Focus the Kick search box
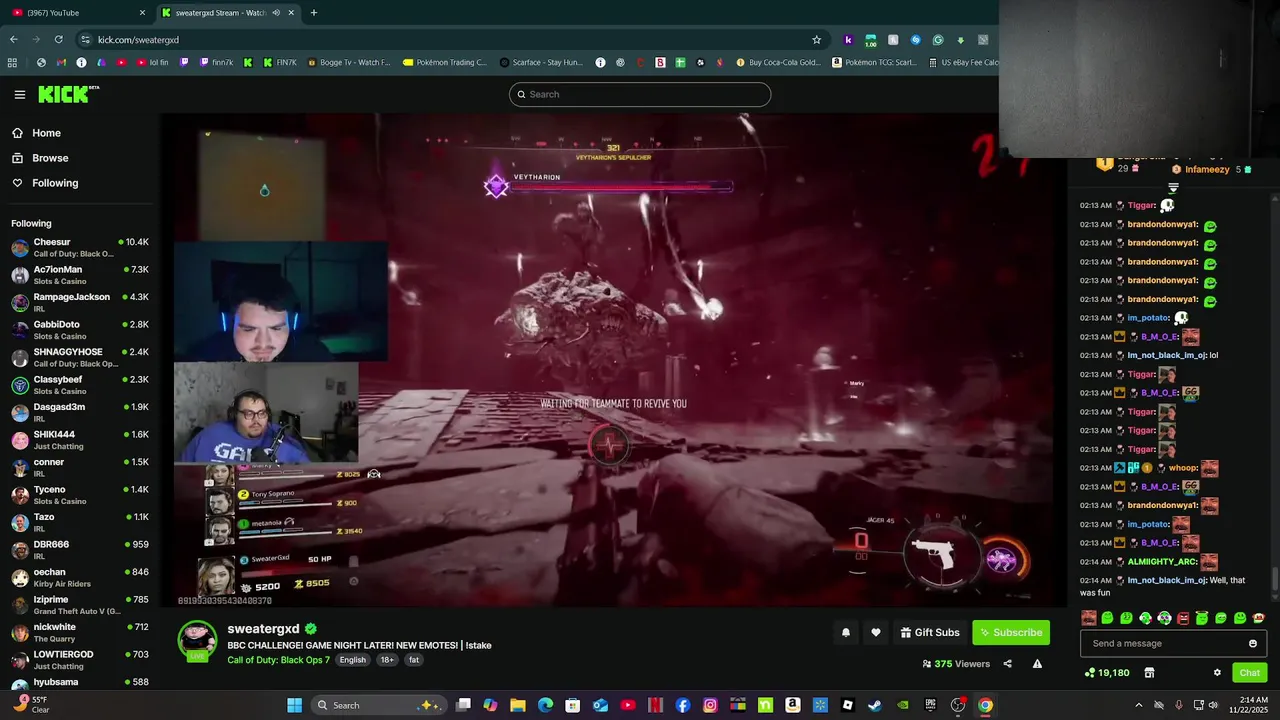Image resolution: width=1280 pixels, height=720 pixels. click(x=640, y=94)
